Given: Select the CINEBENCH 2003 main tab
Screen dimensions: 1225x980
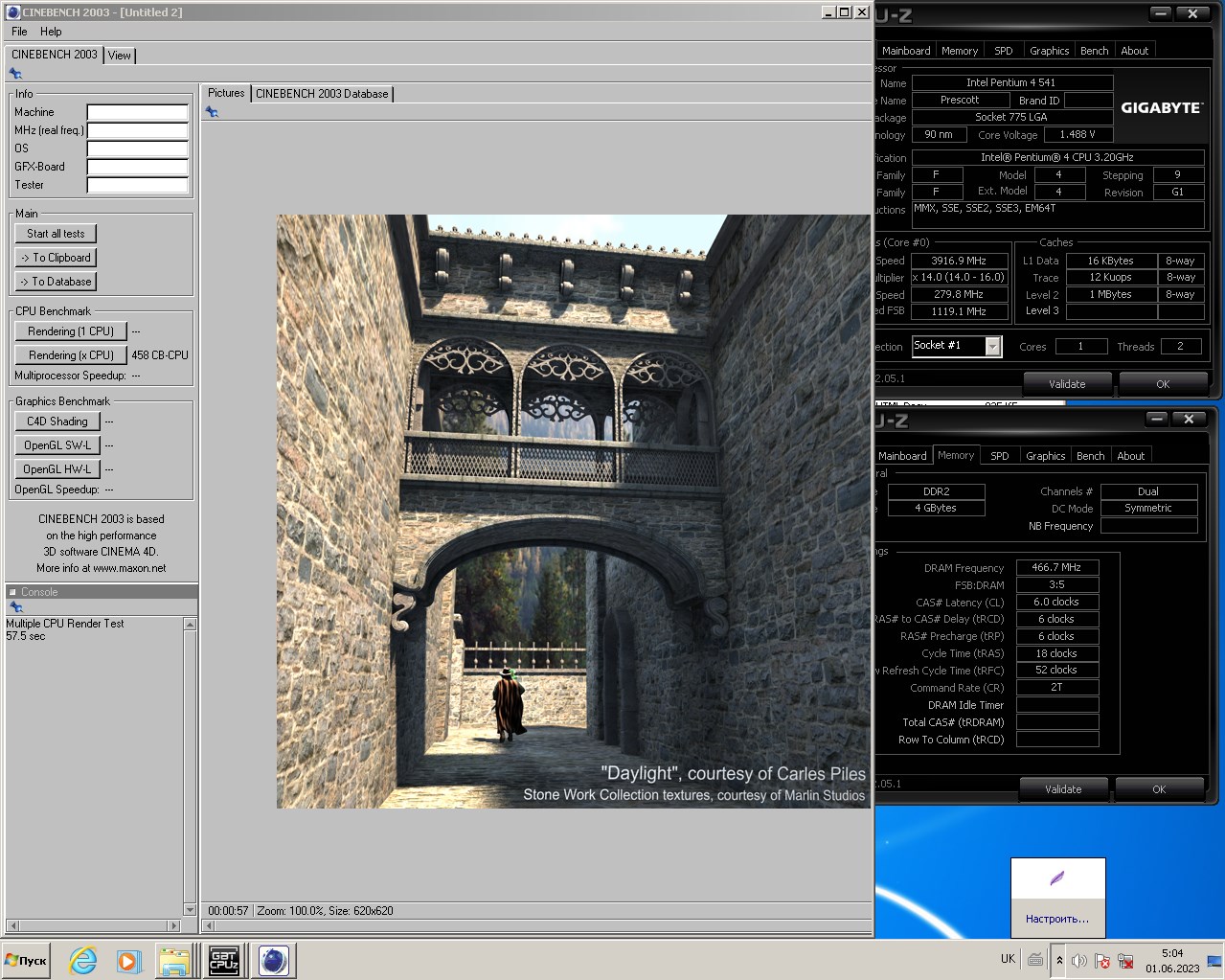Looking at the screenshot, I should (x=55, y=55).
